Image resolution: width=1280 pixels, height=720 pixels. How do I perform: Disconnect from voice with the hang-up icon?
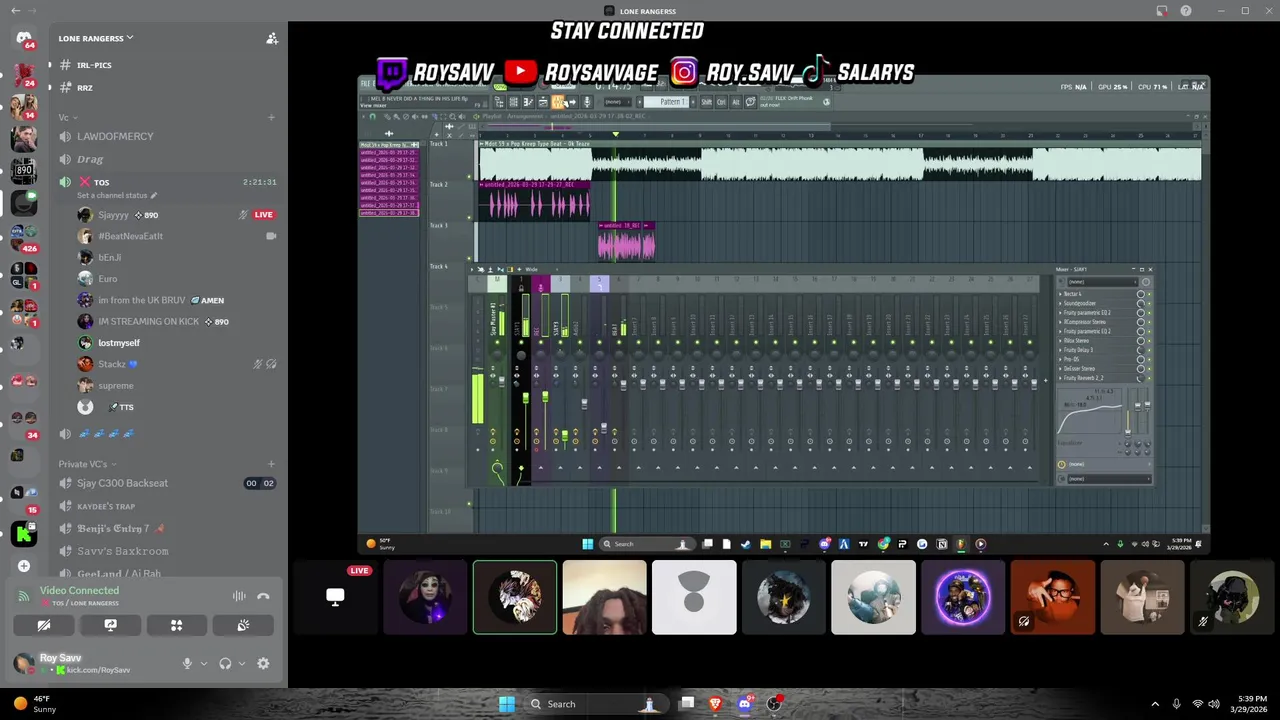click(263, 596)
